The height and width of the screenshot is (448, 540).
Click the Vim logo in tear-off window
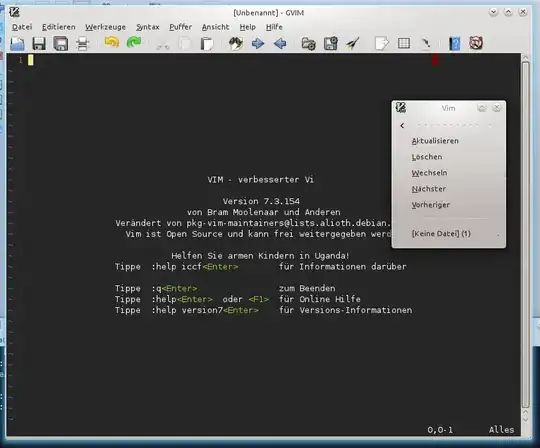pos(401,108)
